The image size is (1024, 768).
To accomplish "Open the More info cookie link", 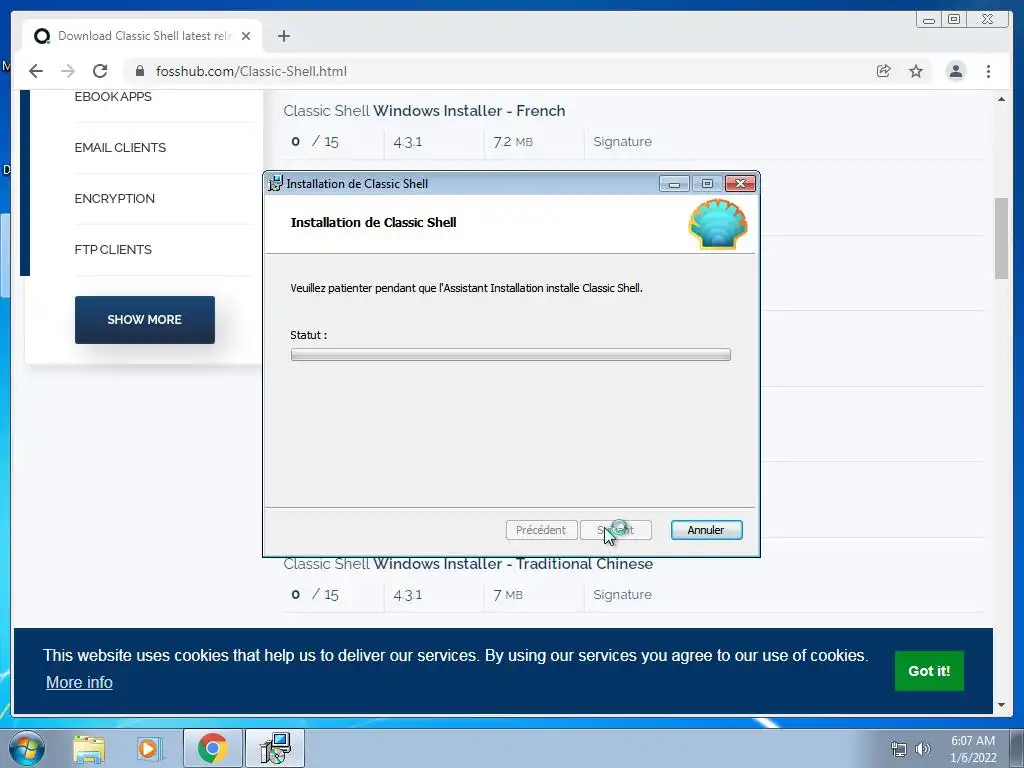I will point(79,682).
